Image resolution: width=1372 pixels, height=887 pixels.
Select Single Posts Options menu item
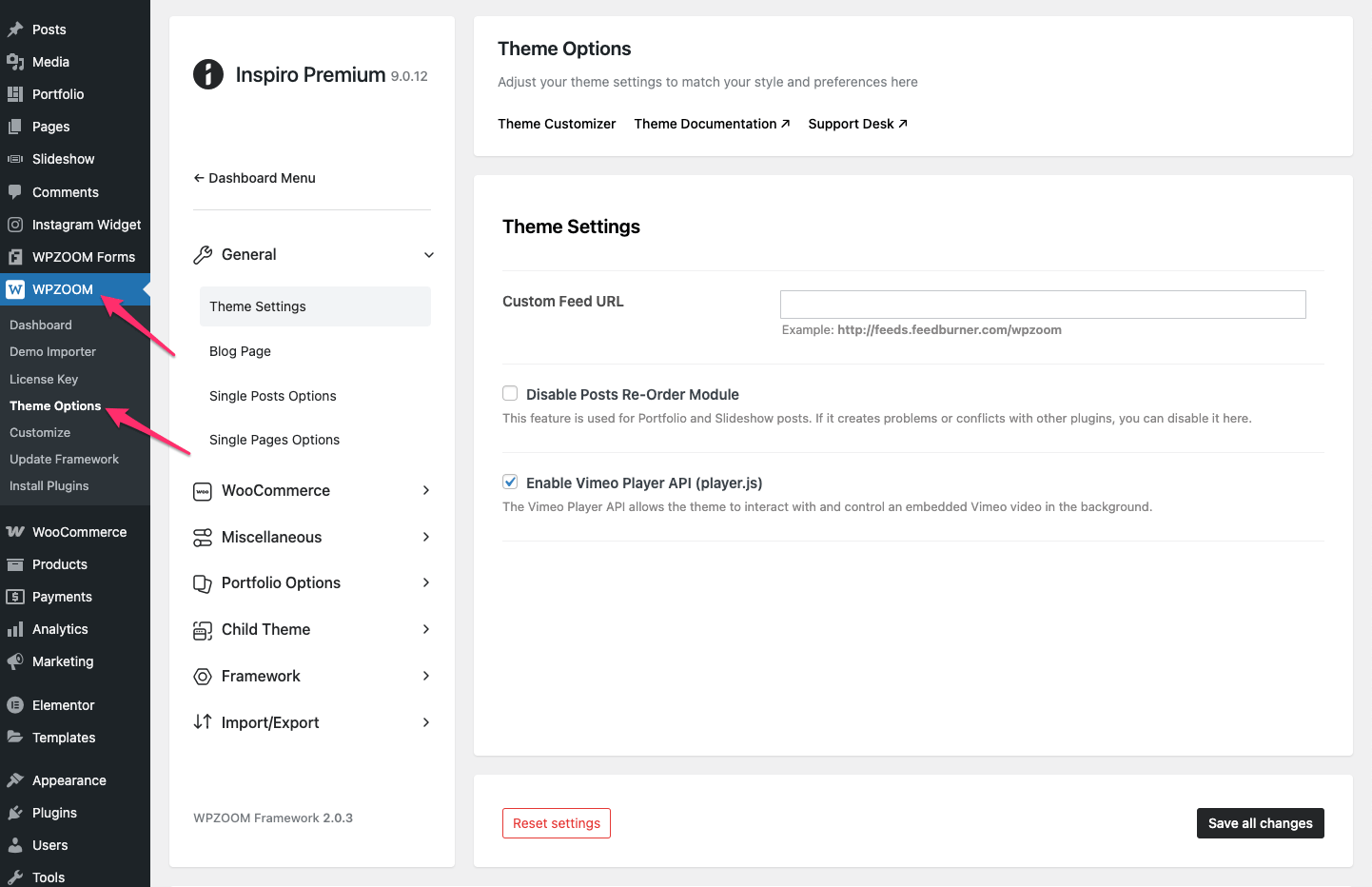[x=272, y=396]
